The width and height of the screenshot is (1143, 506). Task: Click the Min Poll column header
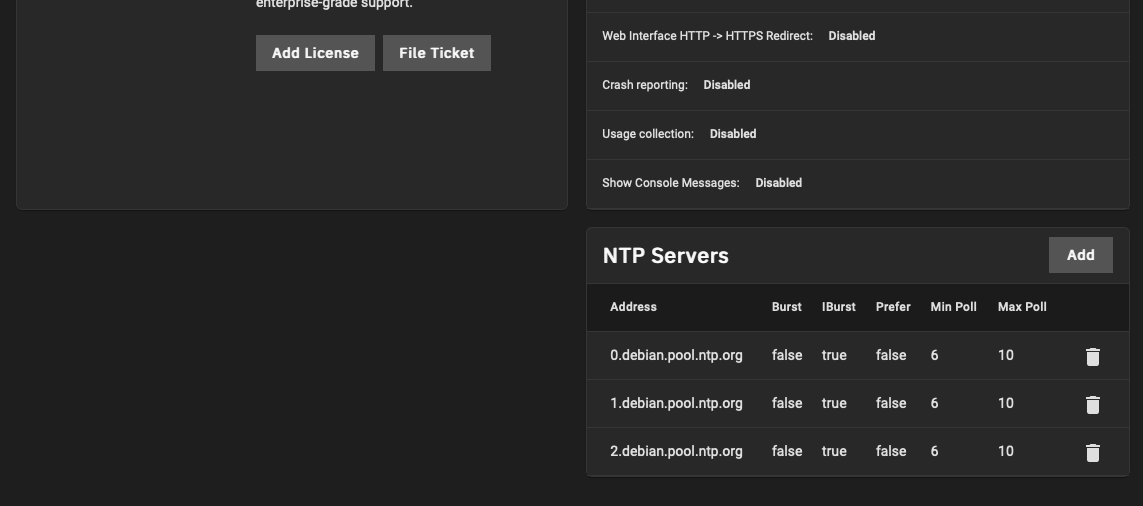click(x=953, y=307)
